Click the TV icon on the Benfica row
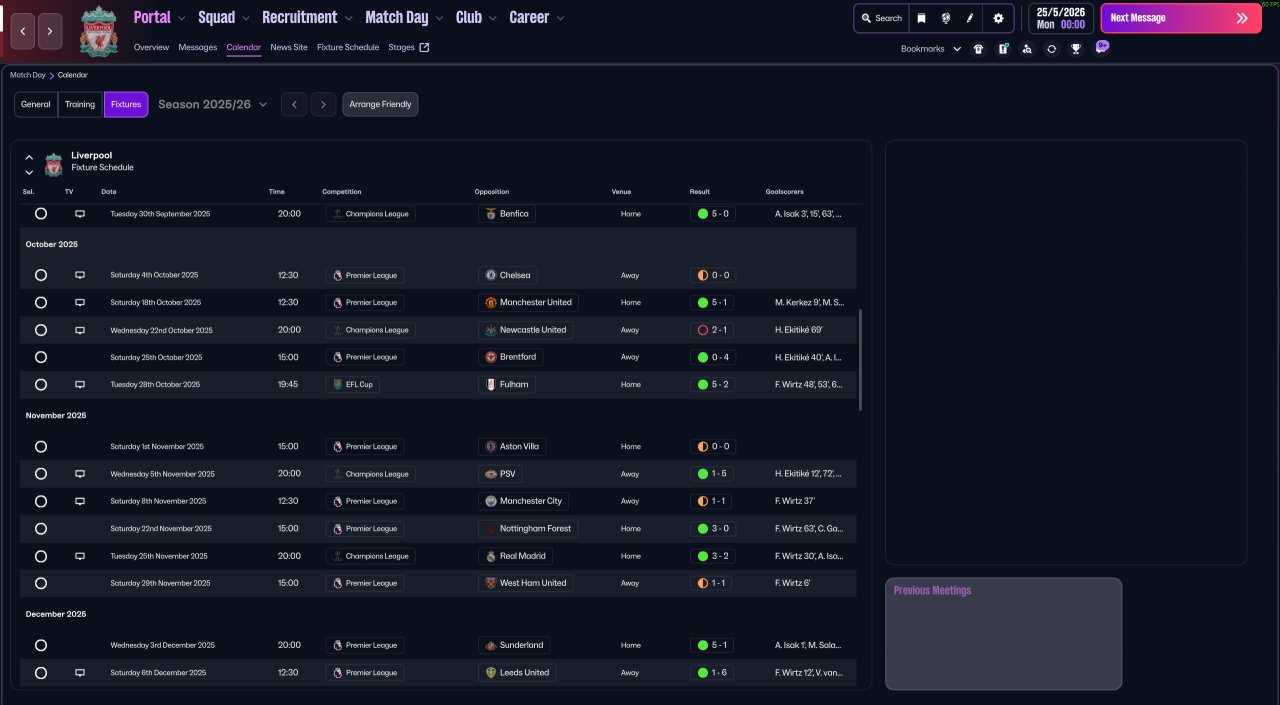Image resolution: width=1280 pixels, height=705 pixels. coord(80,214)
